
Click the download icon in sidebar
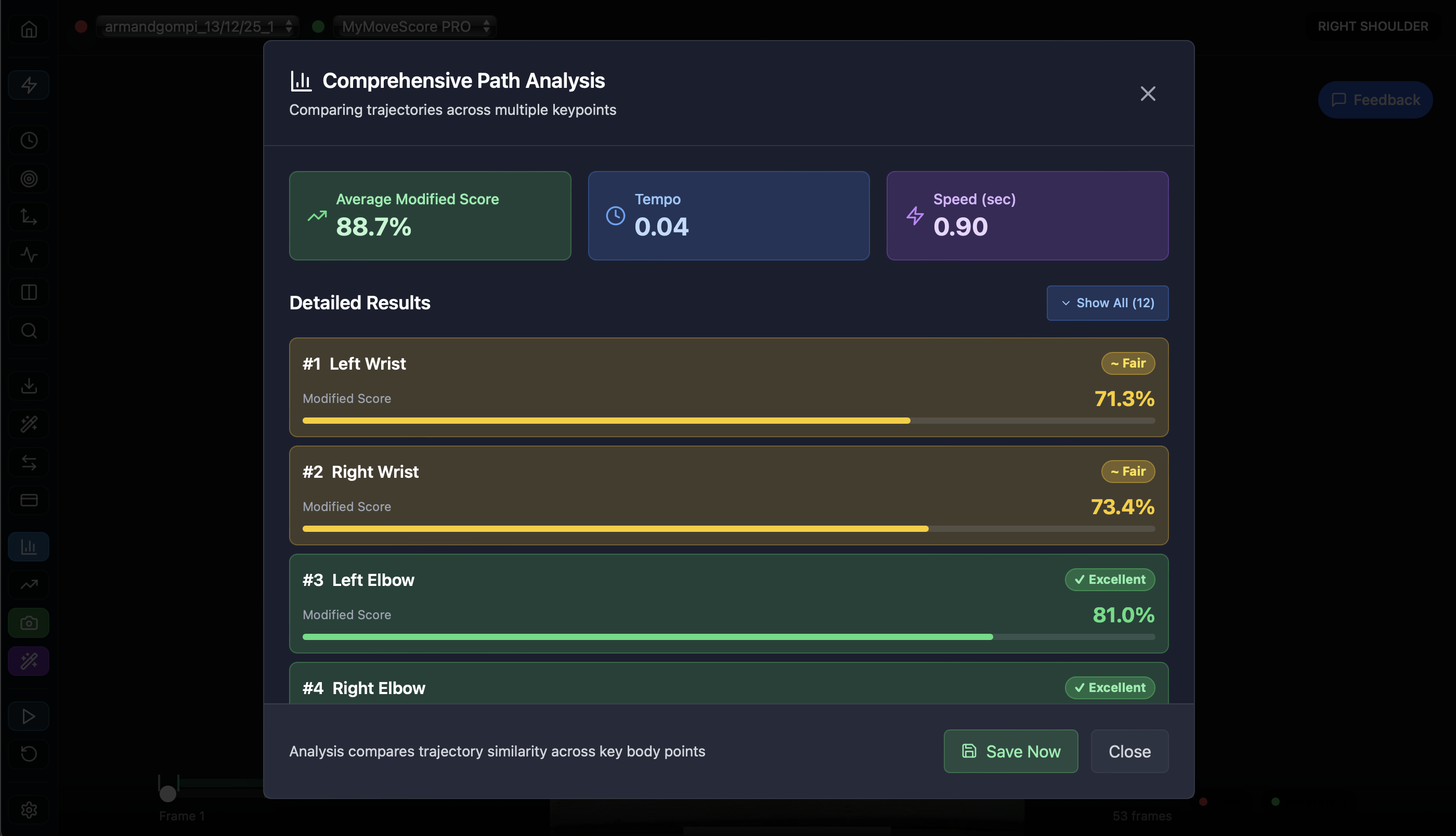[28, 385]
